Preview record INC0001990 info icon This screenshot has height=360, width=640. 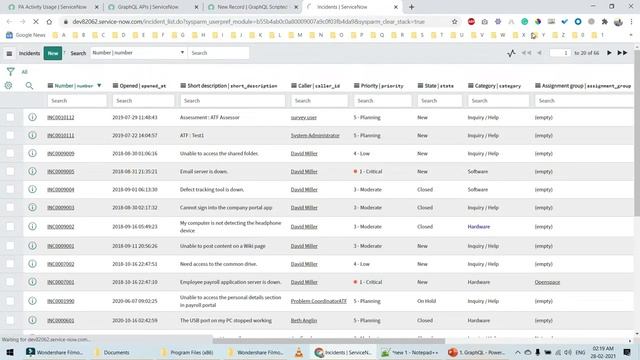coord(32,301)
